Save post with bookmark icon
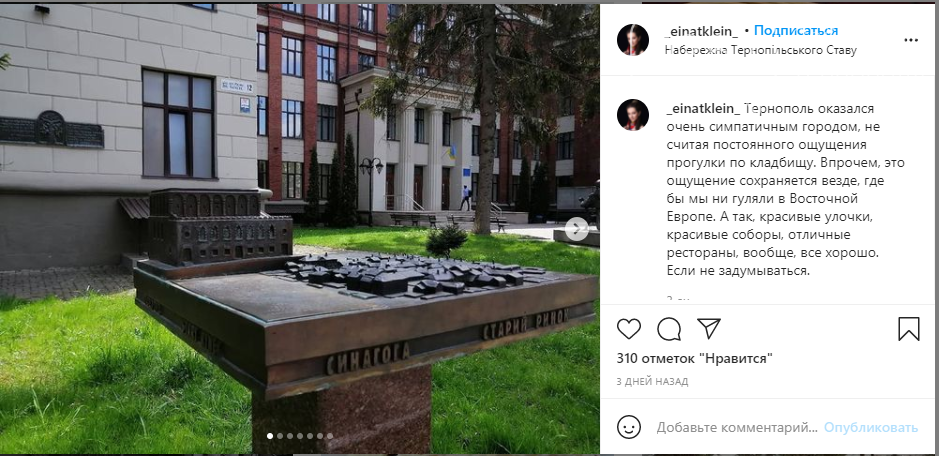The height and width of the screenshot is (456, 939). (x=908, y=329)
